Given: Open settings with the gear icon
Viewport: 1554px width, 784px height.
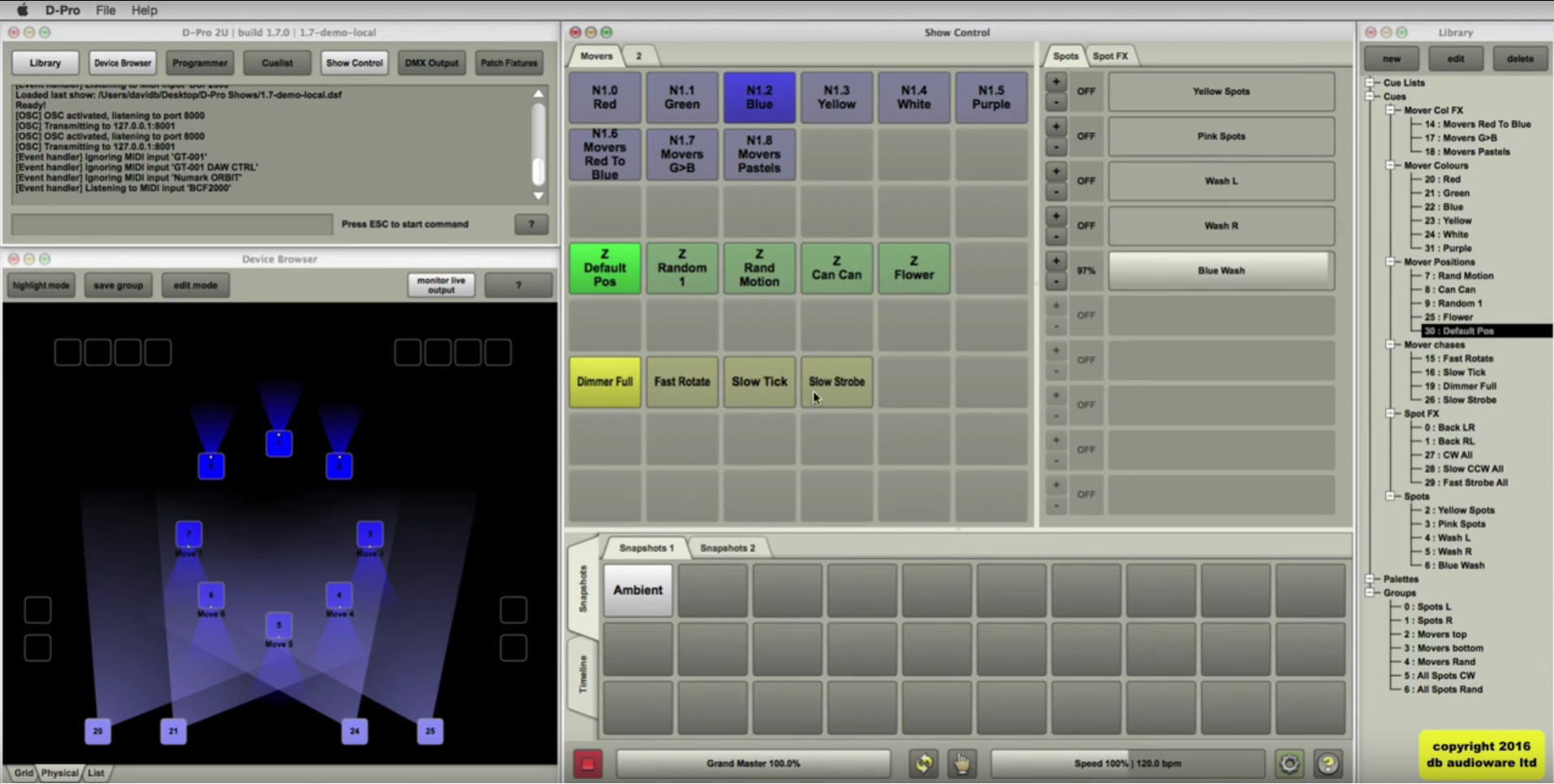Looking at the screenshot, I should pyautogui.click(x=1289, y=764).
